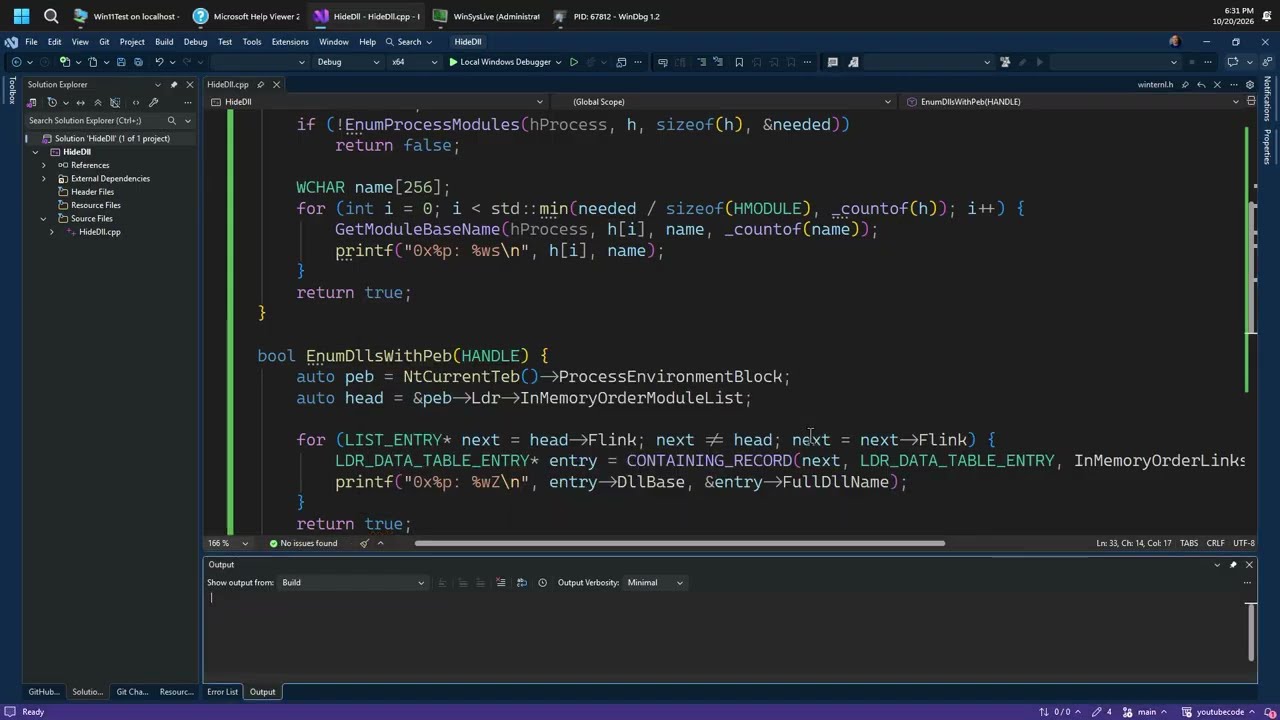The width and height of the screenshot is (1280, 720).
Task: Toggle the auto-hide pin on Output panel
Action: click(x=1233, y=565)
